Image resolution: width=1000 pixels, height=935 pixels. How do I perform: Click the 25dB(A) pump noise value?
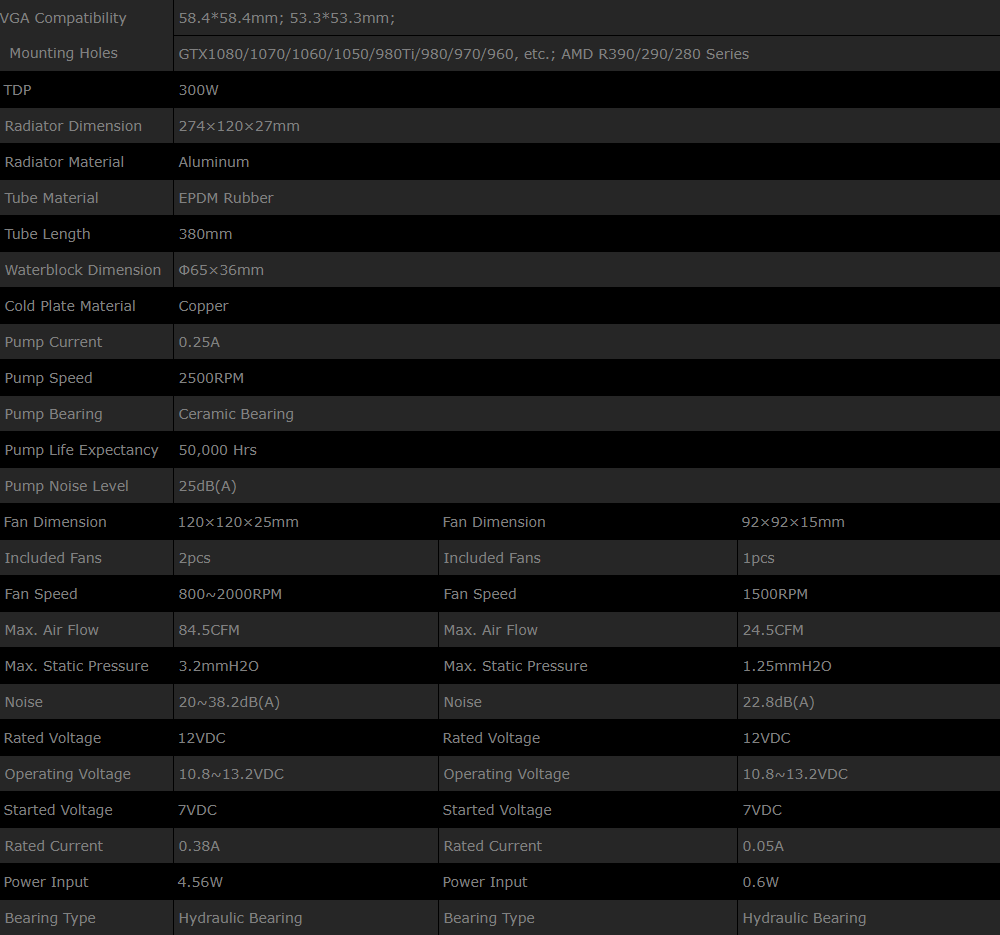pos(207,486)
